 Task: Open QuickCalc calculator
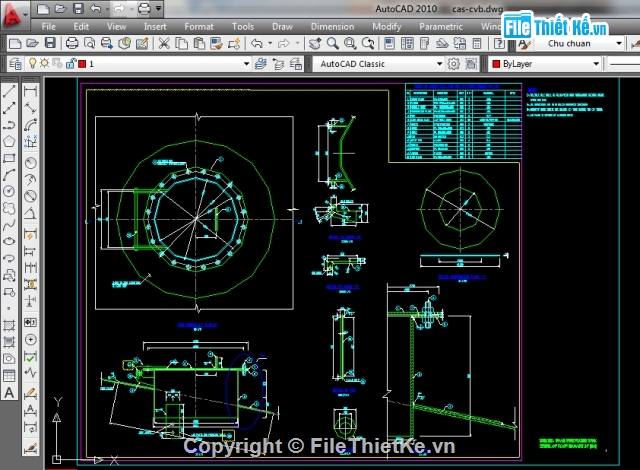pos(477,43)
